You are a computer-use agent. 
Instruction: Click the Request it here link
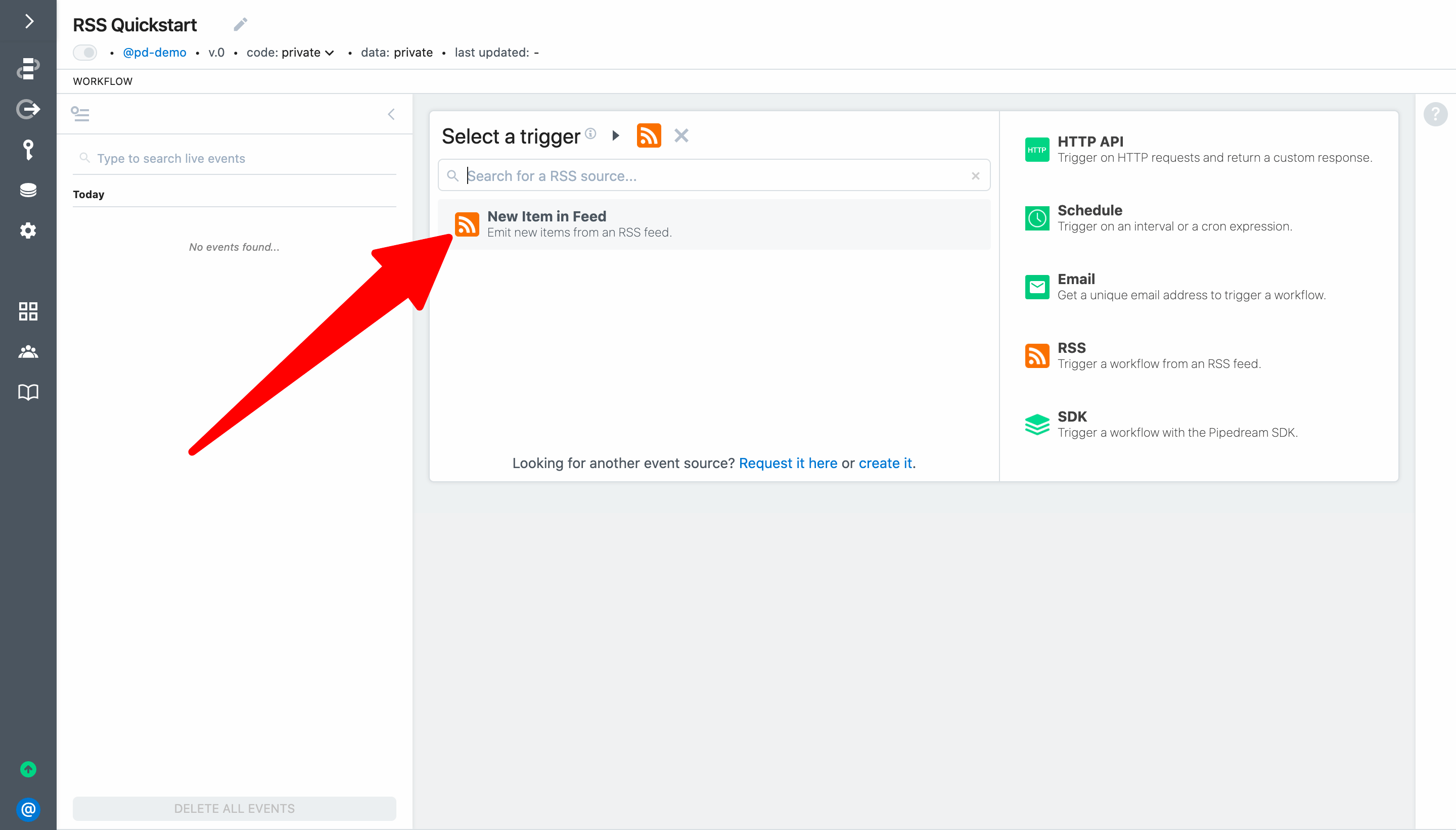788,463
